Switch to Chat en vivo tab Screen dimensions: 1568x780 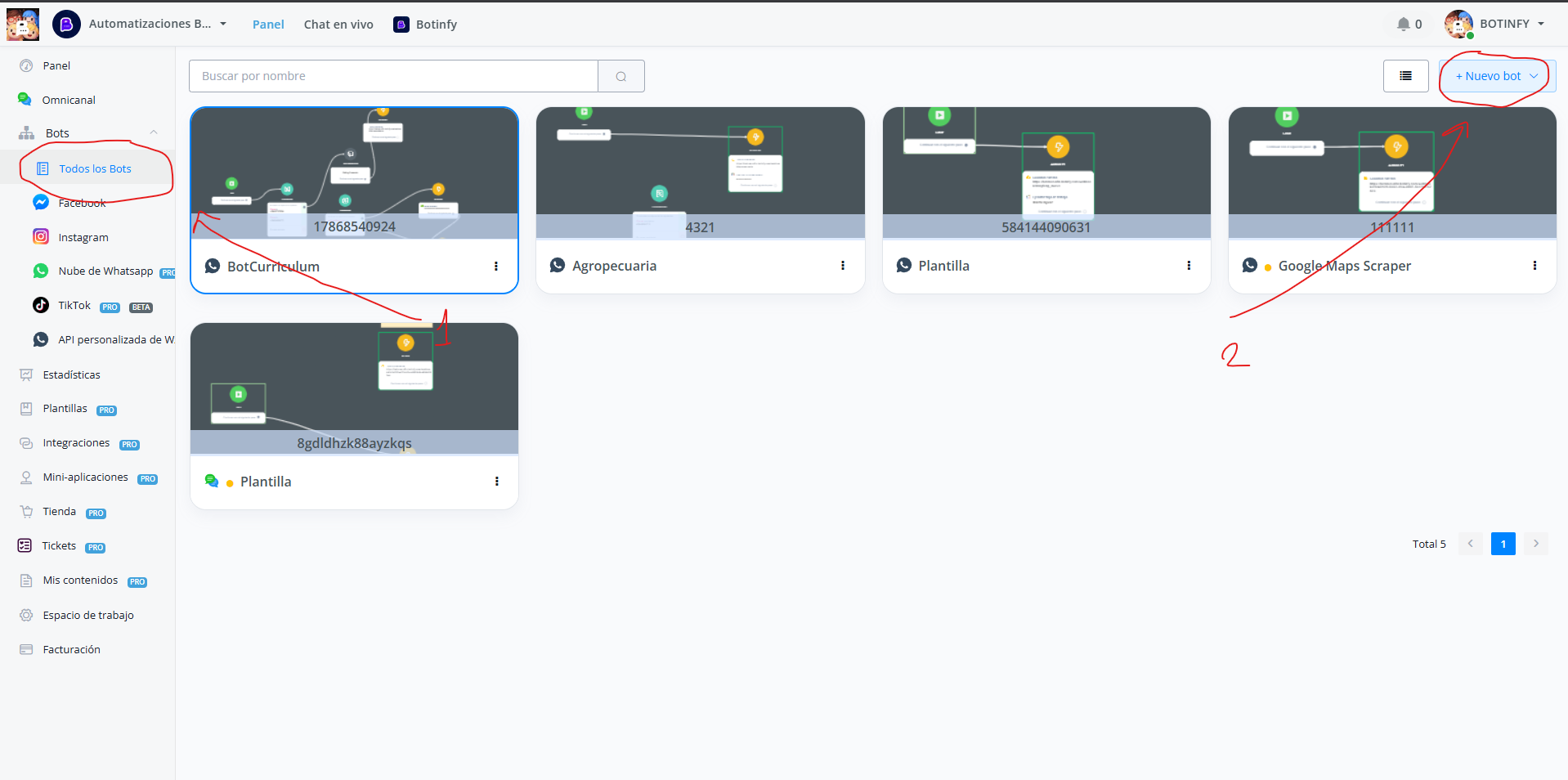coord(338,25)
